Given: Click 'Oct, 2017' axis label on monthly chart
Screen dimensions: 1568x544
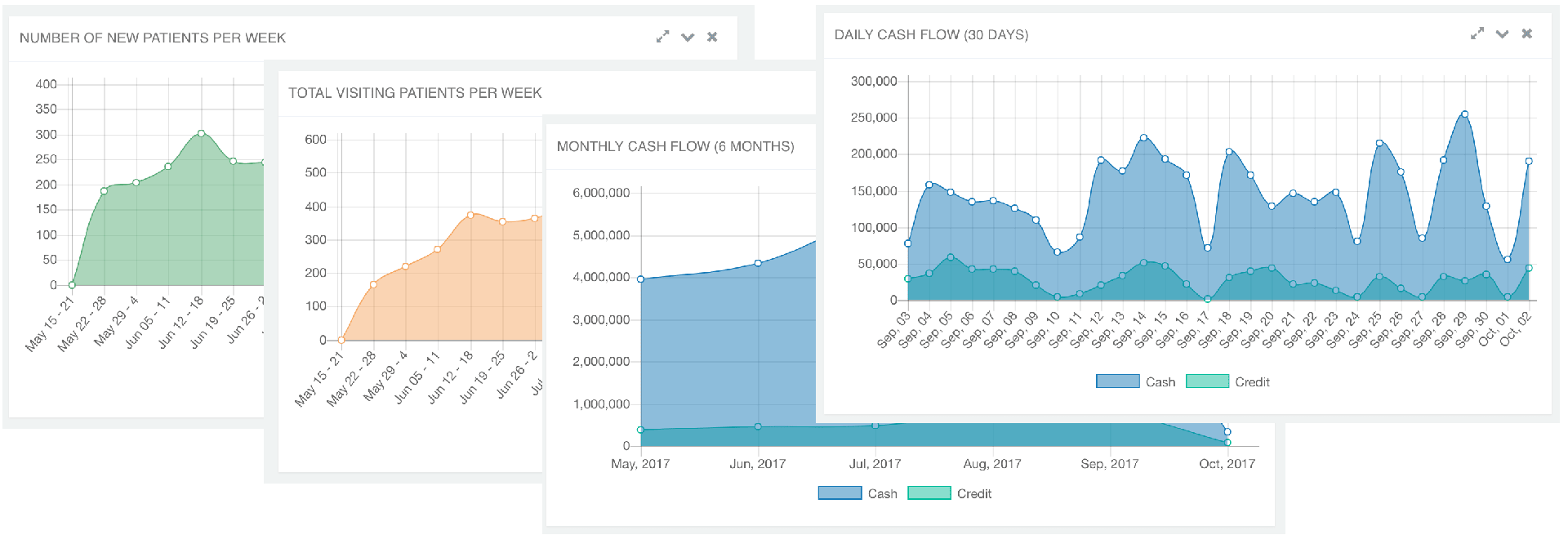Looking at the screenshot, I should (x=1227, y=464).
